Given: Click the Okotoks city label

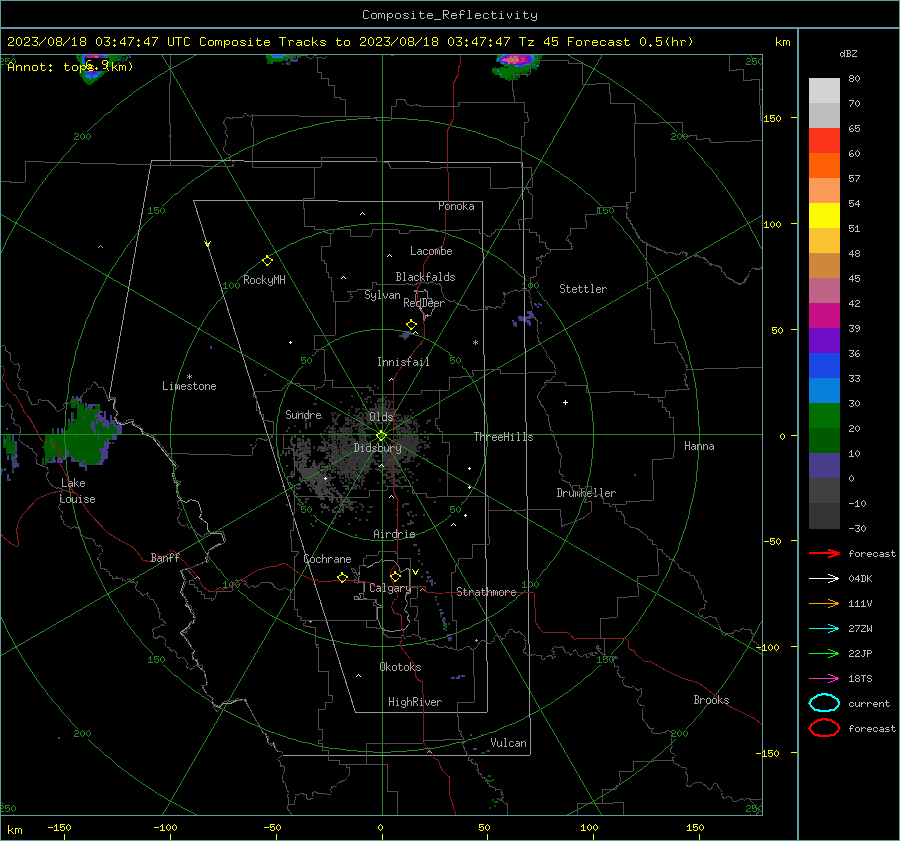Looking at the screenshot, I should pos(400,666).
